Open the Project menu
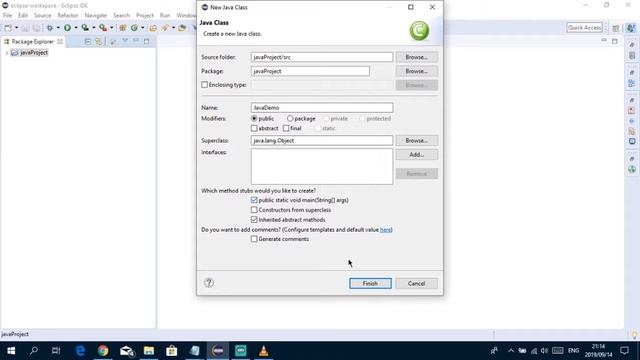 click(145, 16)
